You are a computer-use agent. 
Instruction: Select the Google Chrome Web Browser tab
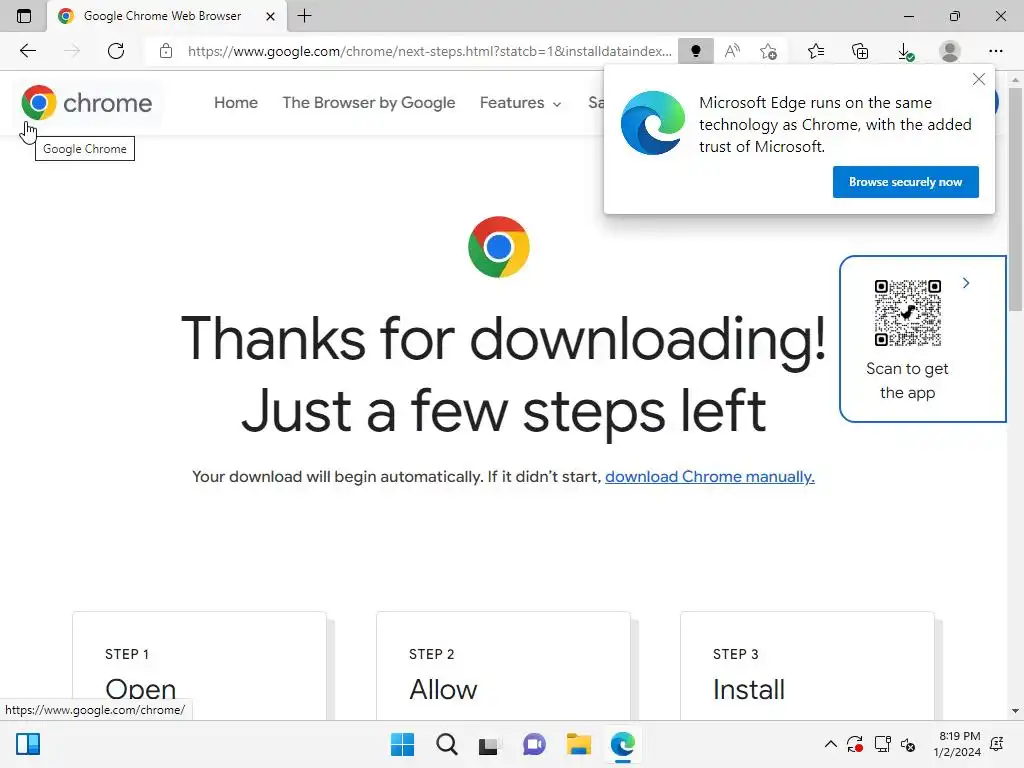click(162, 16)
